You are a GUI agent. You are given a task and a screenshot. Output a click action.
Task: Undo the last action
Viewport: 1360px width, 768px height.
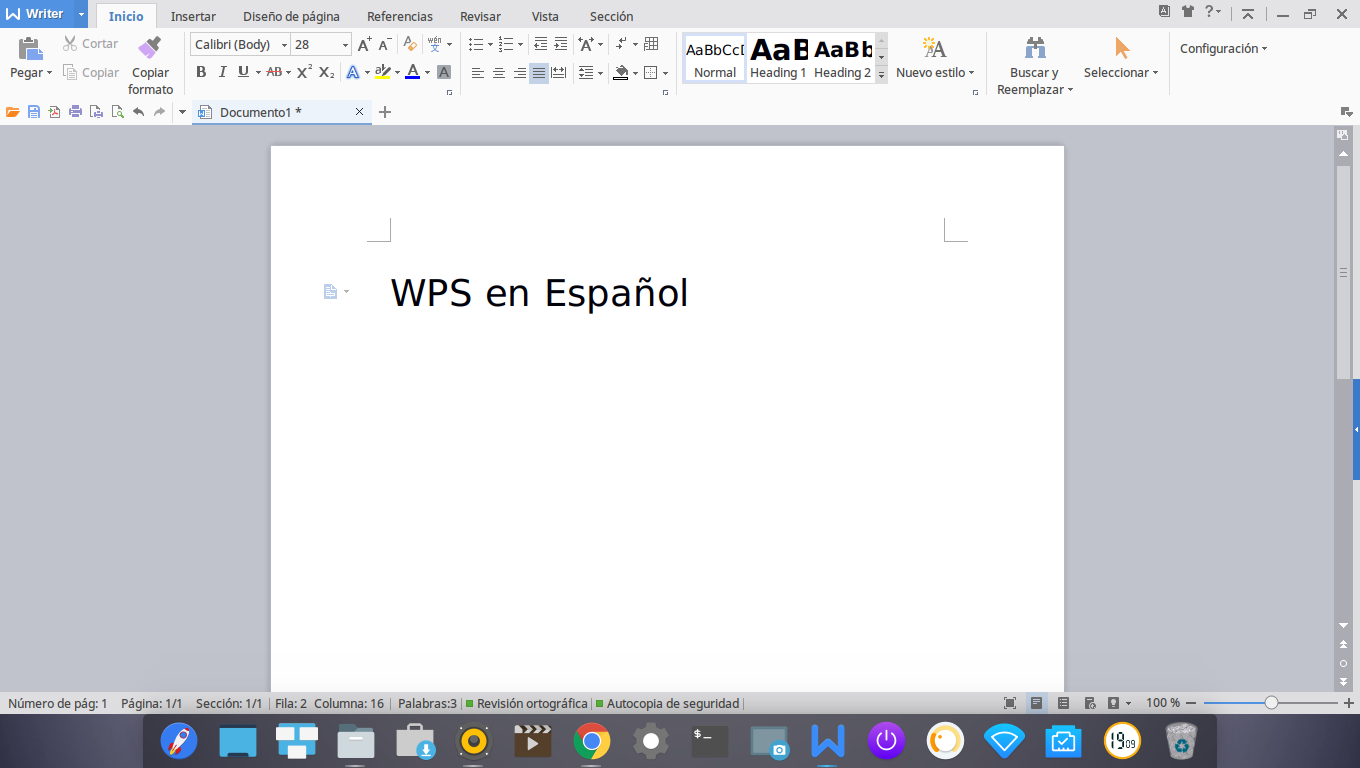(x=139, y=112)
